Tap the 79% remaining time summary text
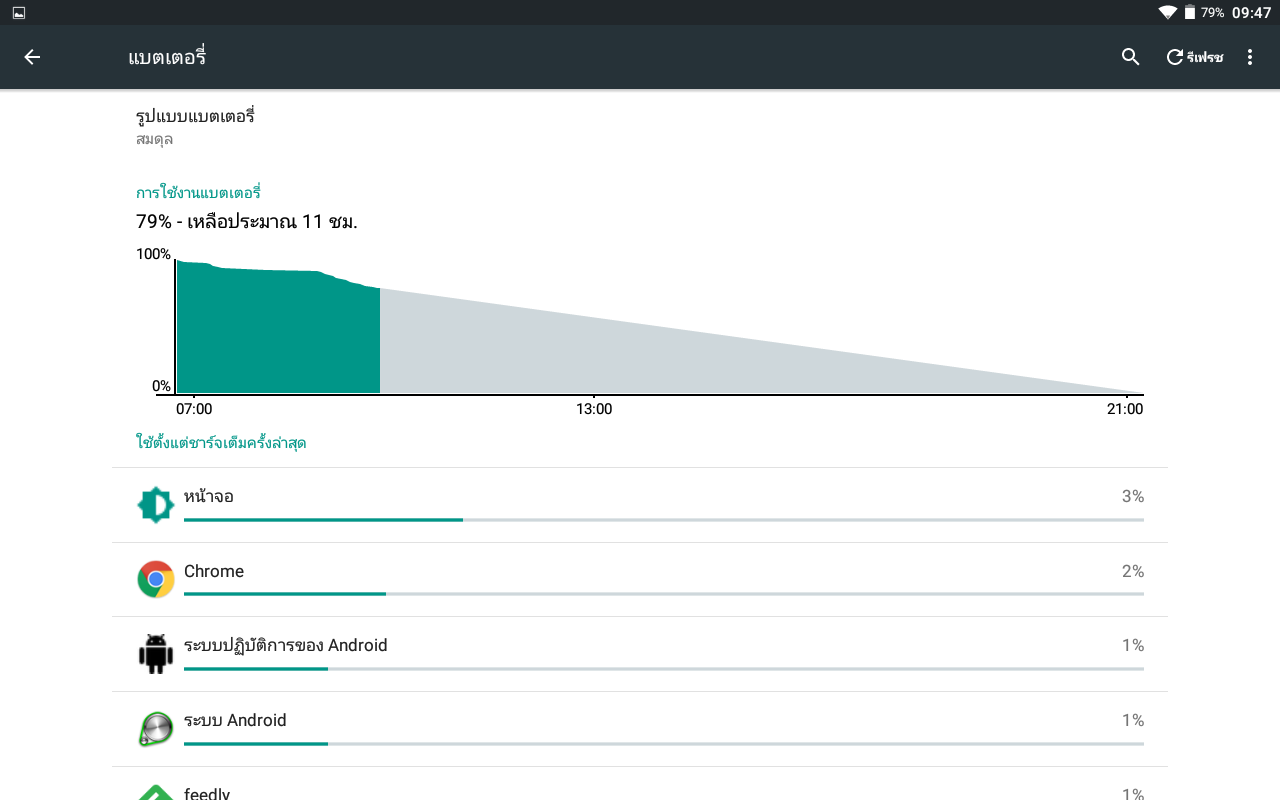The width and height of the screenshot is (1280, 800). pos(247,221)
